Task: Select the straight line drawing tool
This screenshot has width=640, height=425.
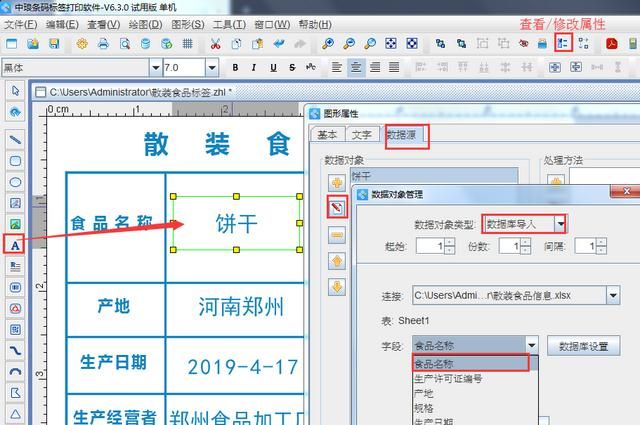Action: click(15, 140)
